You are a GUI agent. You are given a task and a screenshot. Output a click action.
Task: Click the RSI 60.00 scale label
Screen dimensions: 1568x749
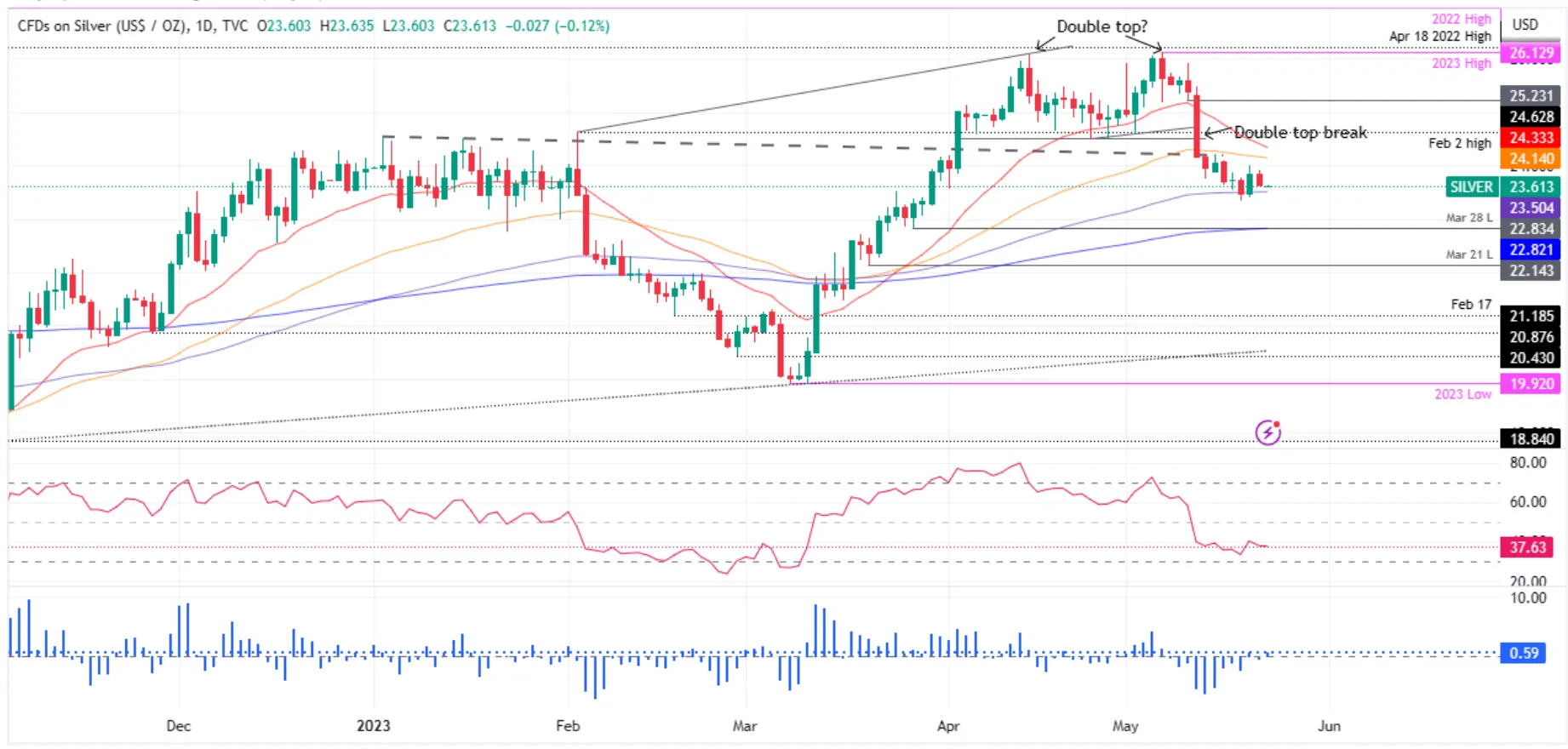(x=1528, y=501)
